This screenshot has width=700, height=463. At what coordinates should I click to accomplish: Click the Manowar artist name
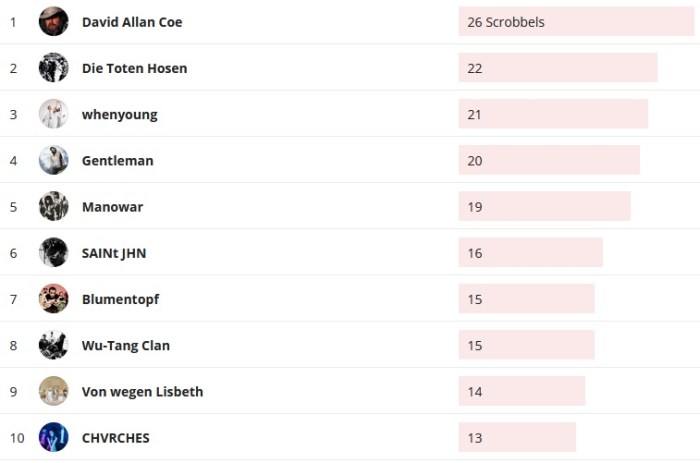point(112,207)
